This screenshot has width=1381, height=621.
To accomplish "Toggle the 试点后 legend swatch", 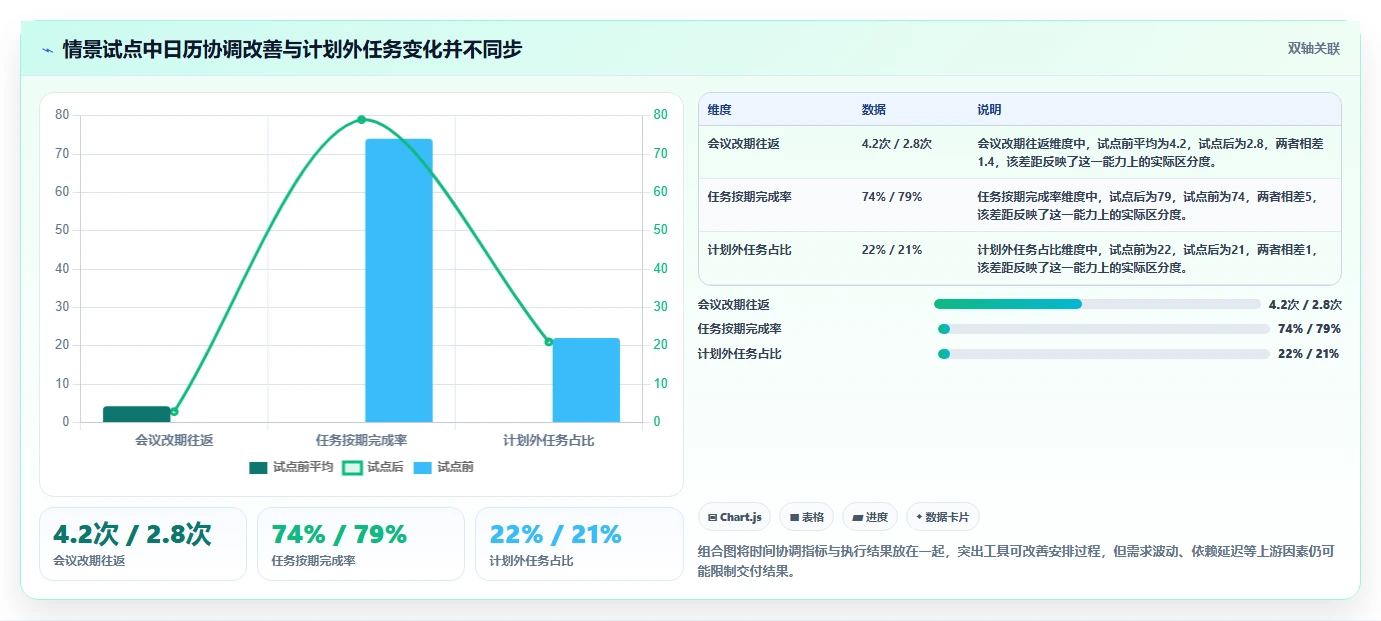I will coord(352,467).
